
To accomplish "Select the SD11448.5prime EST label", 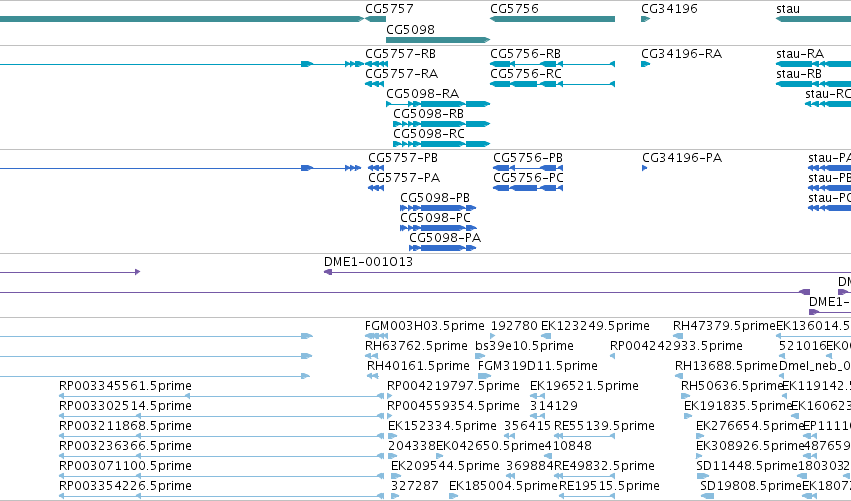I will [x=747, y=467].
